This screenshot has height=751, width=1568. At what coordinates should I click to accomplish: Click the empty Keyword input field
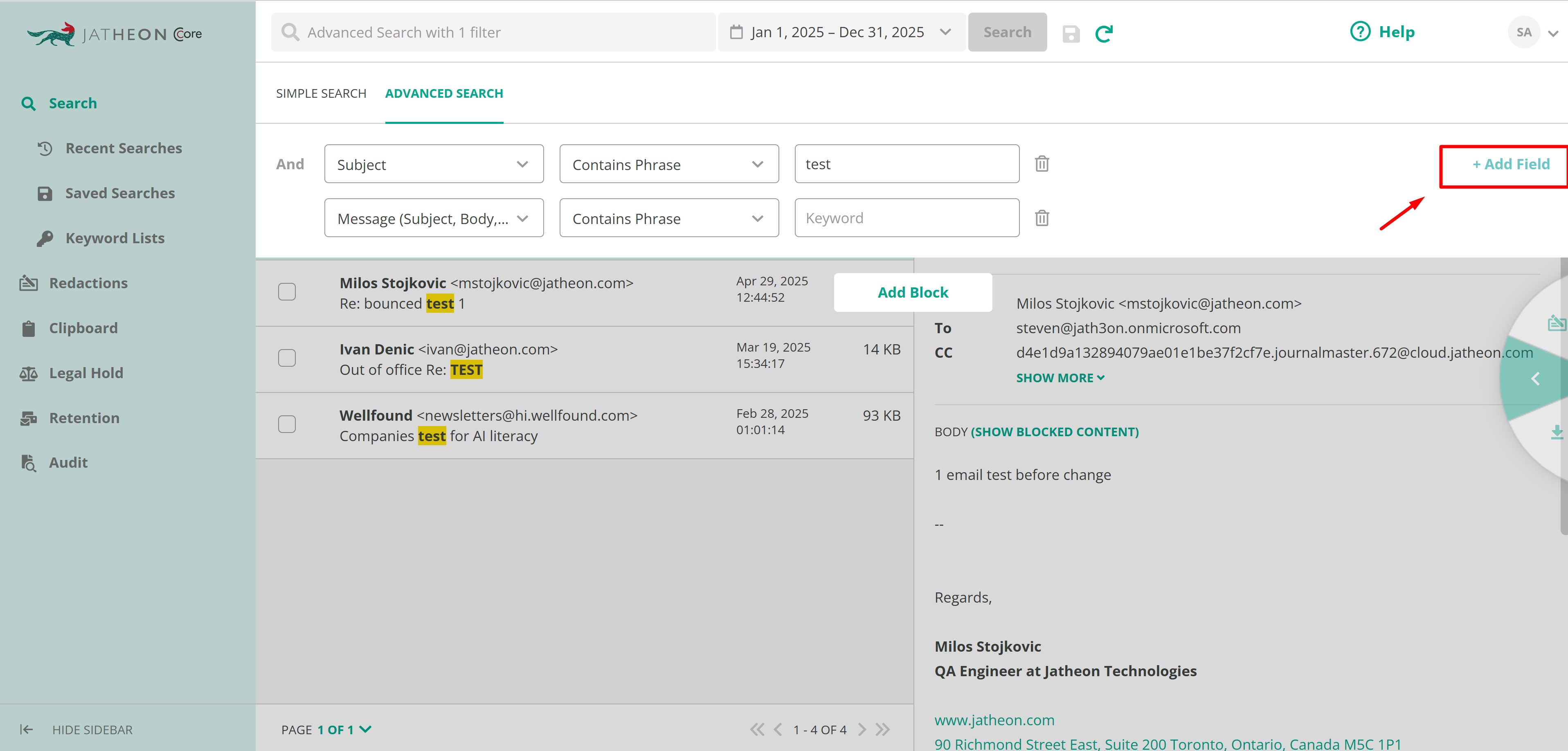(x=907, y=218)
